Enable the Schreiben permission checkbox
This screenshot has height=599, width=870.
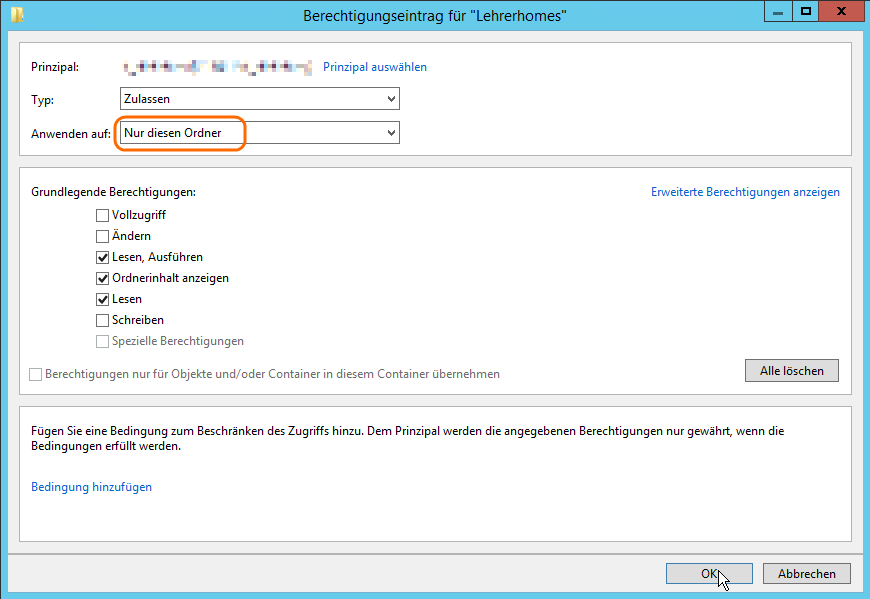(102, 320)
